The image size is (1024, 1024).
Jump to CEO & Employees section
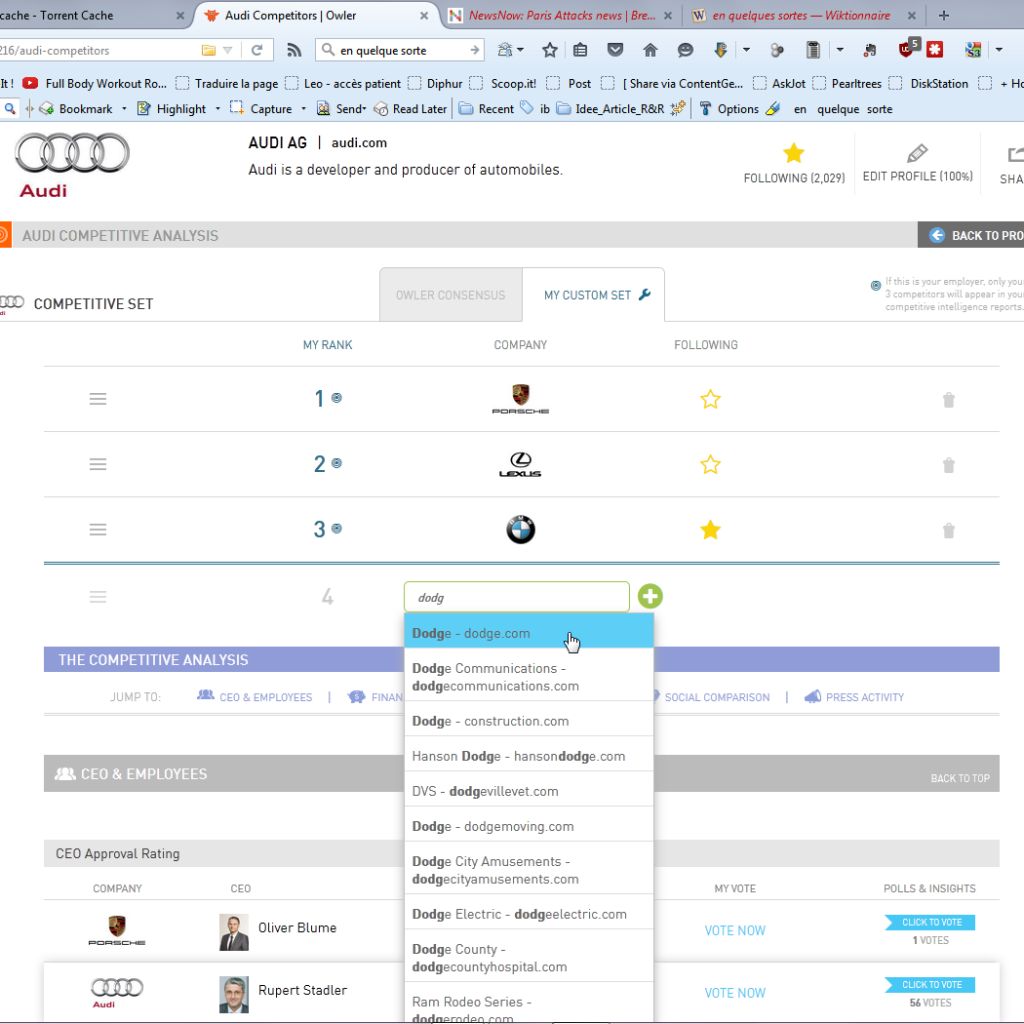pos(255,697)
